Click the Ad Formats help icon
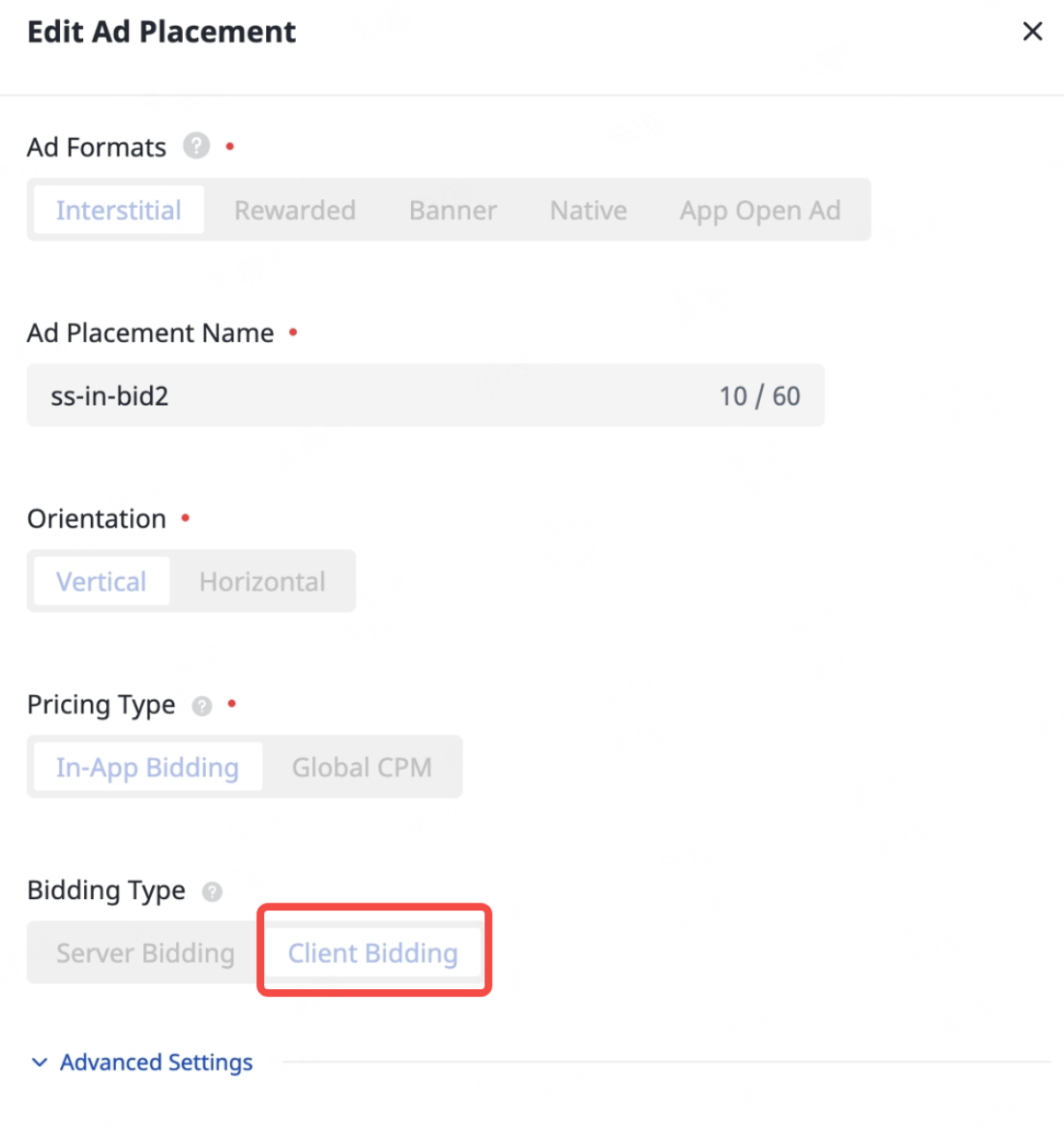 [x=196, y=146]
